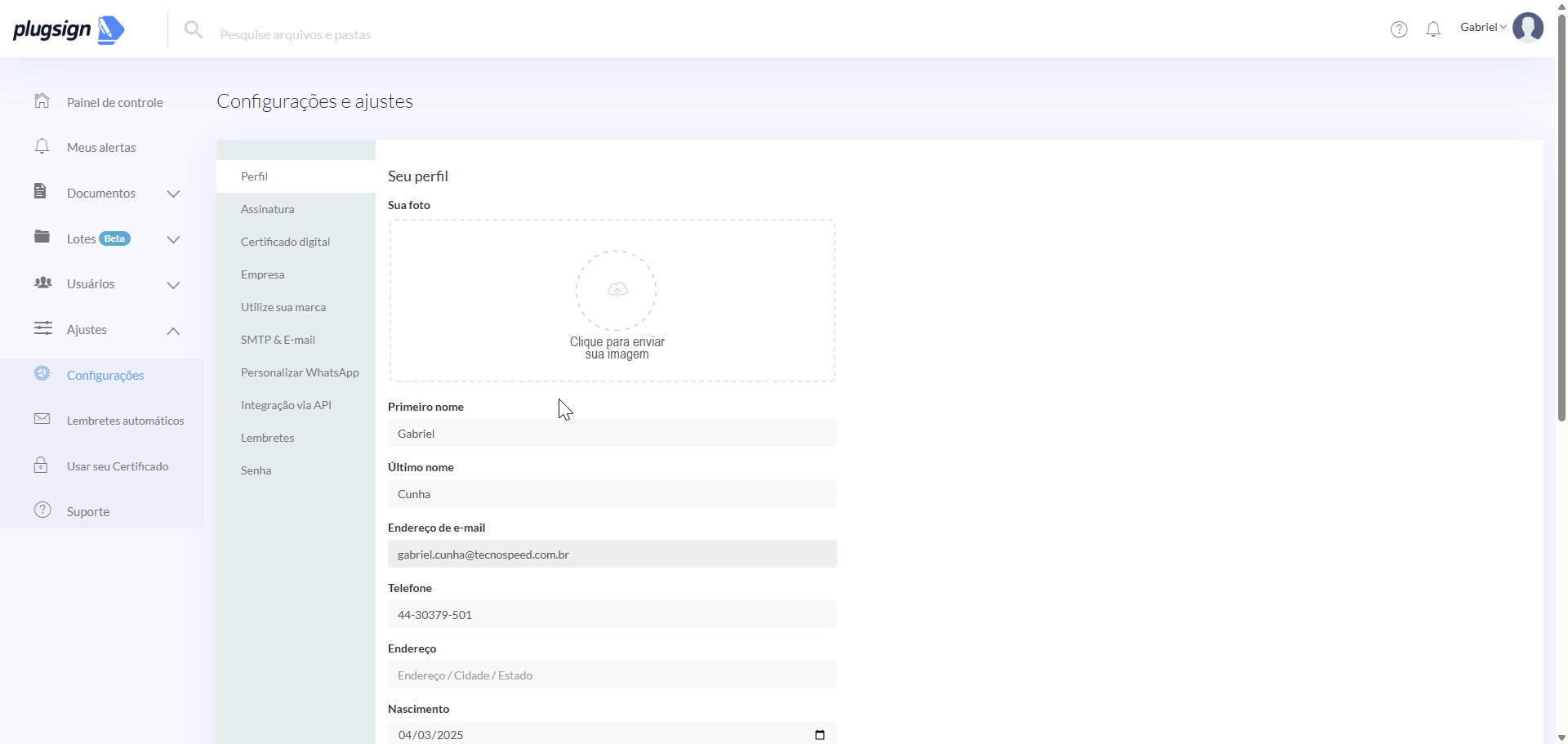
Task: Expand the Lotes submenu chevron
Action: click(173, 239)
